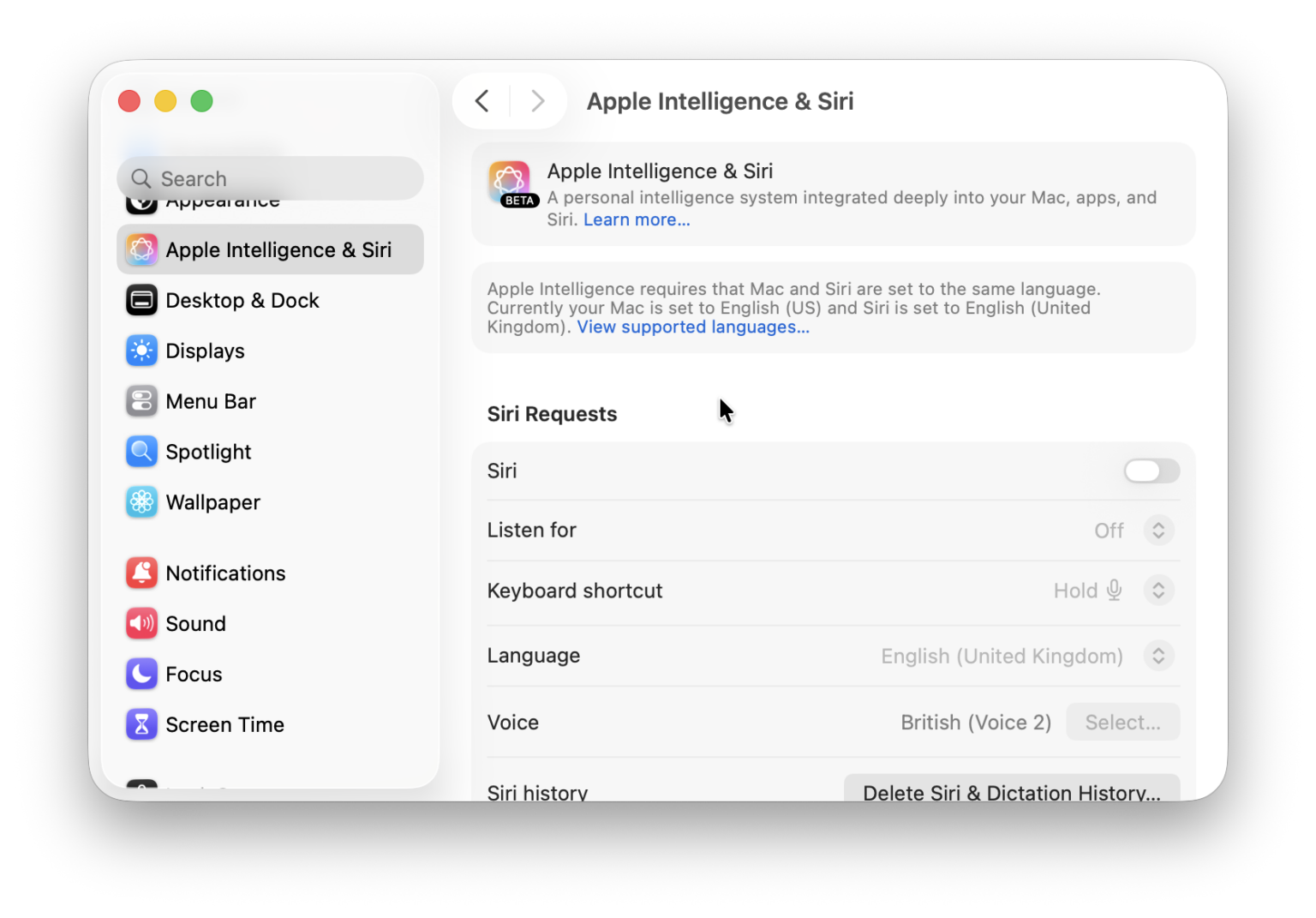Click the Siri Requests section heading
This screenshot has height=918, width=1316.
click(552, 414)
